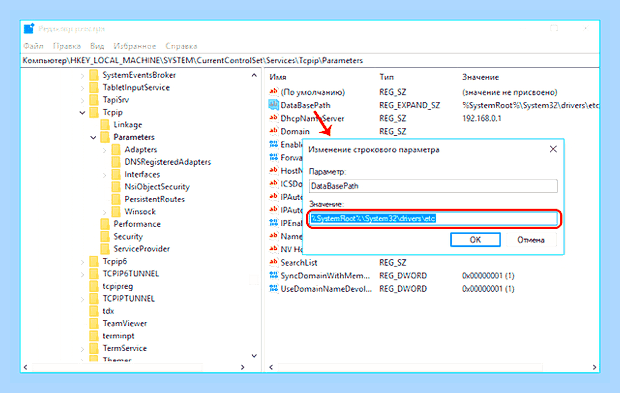Collapse the Parameters key
This screenshot has width=620, height=393.
[x=93, y=138]
